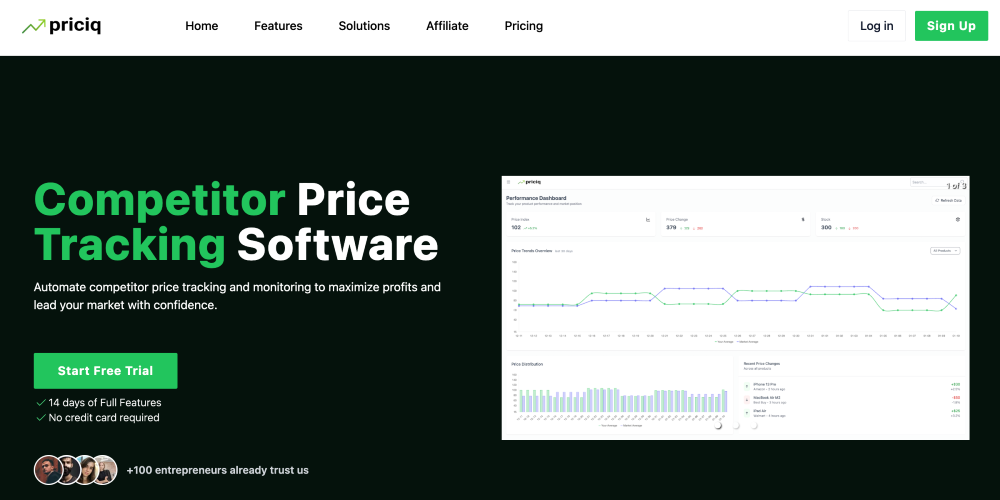Click the Price Change value 379
Viewport: 1000px width, 500px height.
[671, 228]
